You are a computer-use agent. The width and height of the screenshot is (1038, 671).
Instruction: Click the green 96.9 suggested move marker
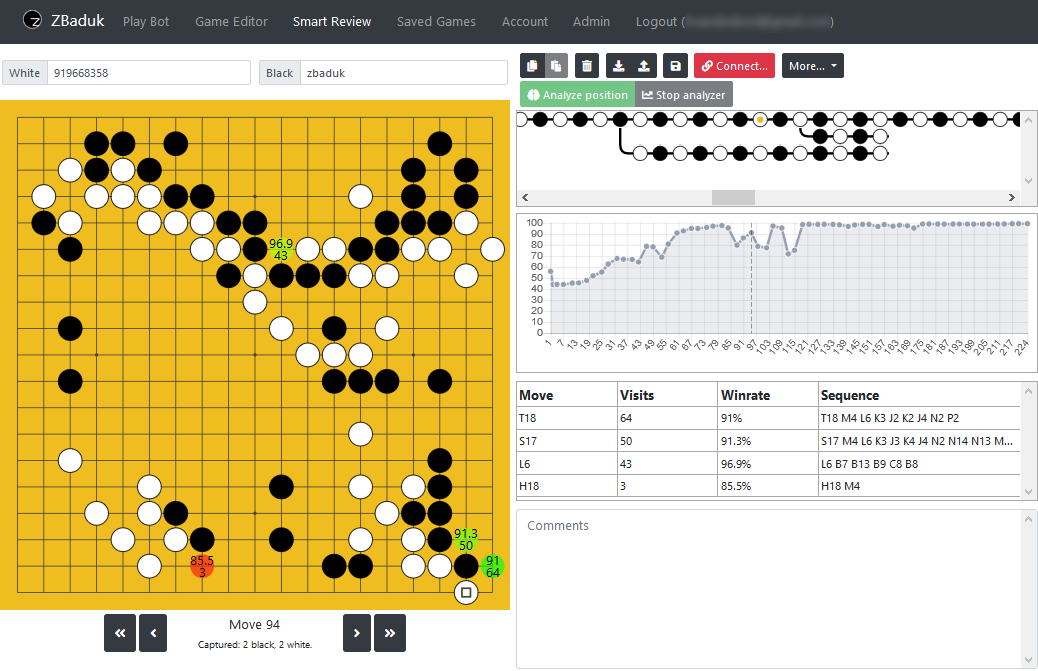pyautogui.click(x=281, y=249)
